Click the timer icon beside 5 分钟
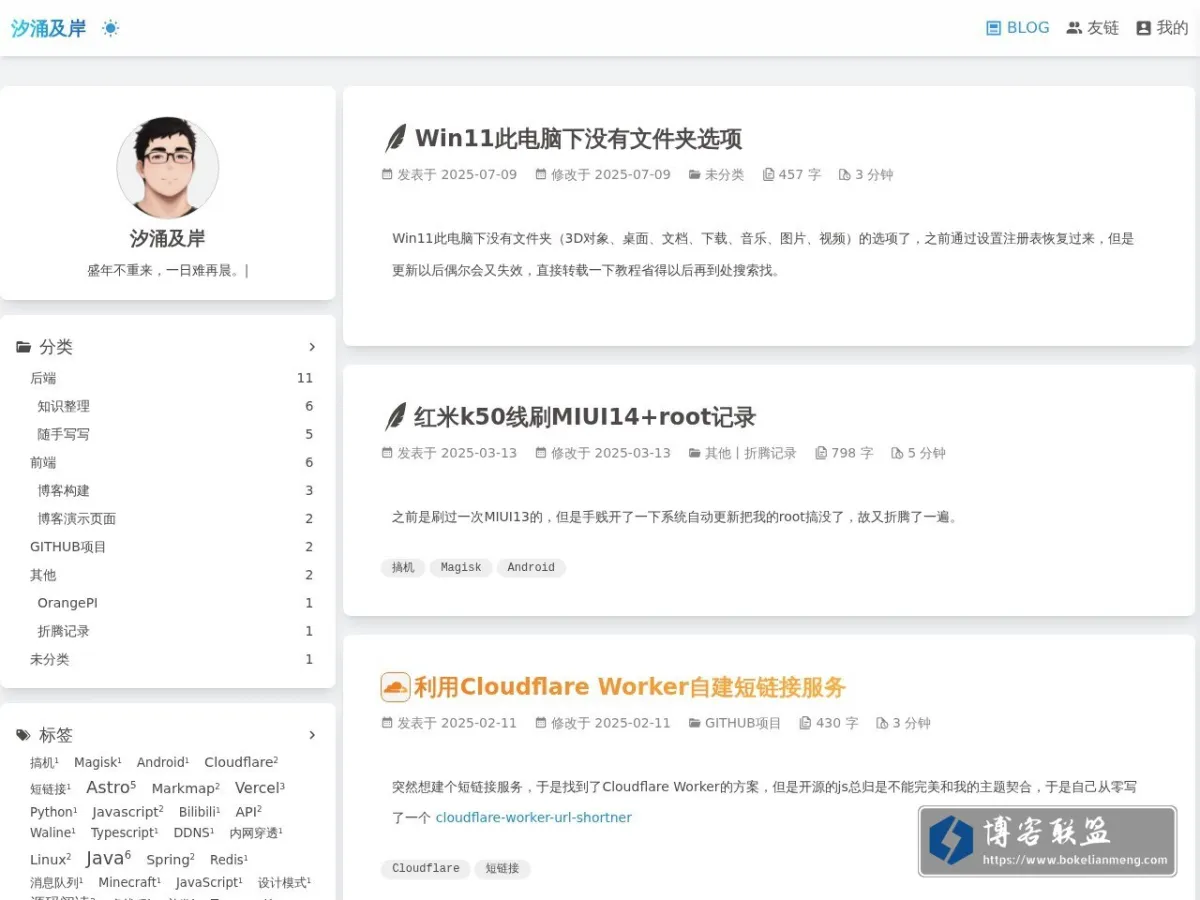The width and height of the screenshot is (1200, 900). (x=897, y=453)
